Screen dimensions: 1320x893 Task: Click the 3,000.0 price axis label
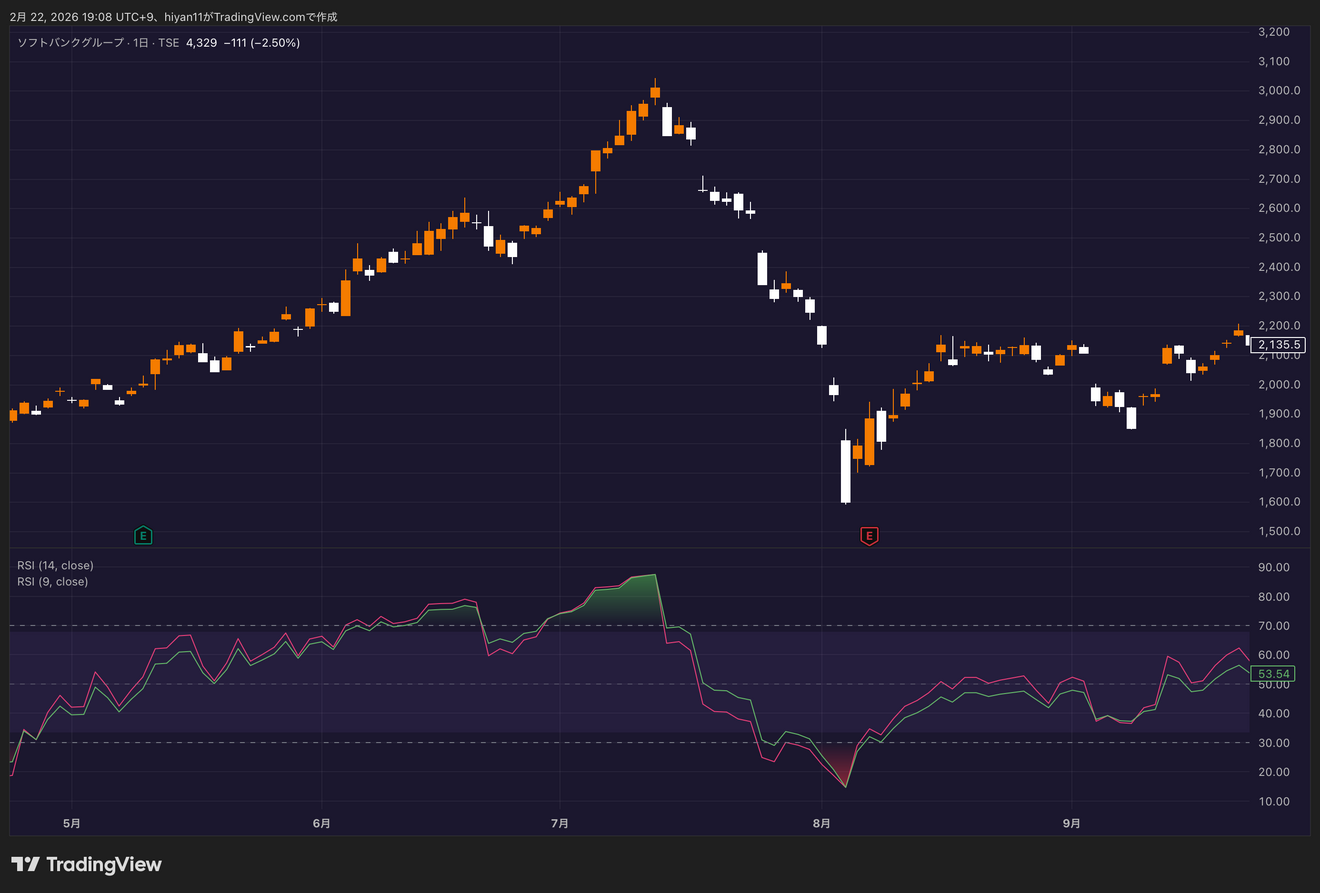click(1279, 91)
